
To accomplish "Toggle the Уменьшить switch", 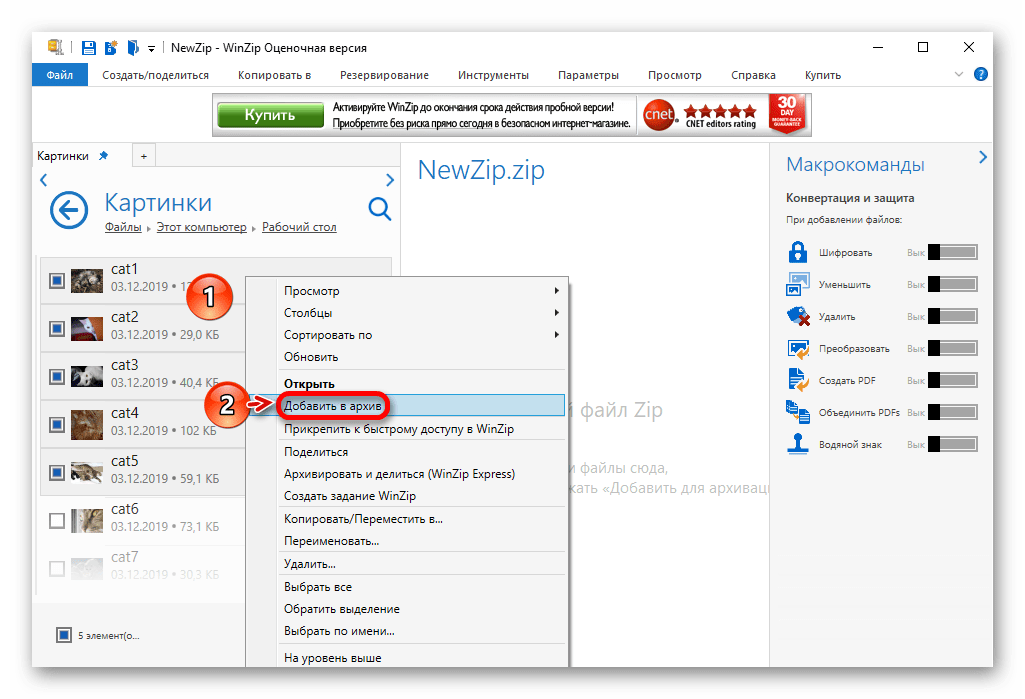I will tap(952, 284).
